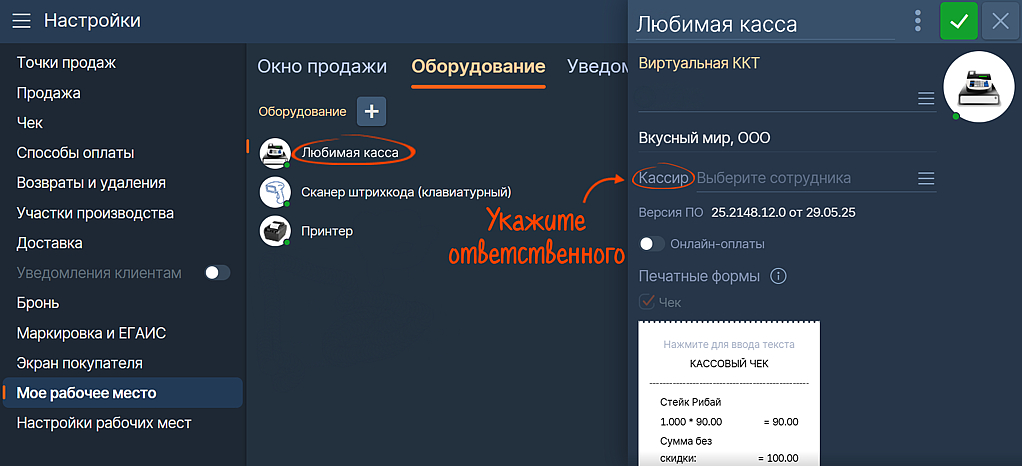
Task: Open the Оборудование tab
Action: point(478,67)
